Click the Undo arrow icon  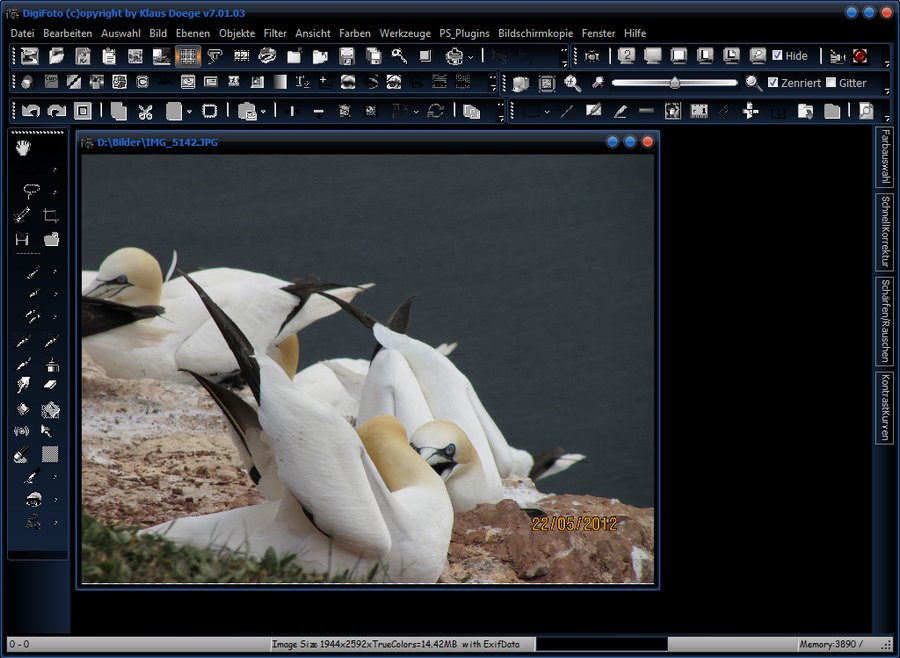point(31,111)
